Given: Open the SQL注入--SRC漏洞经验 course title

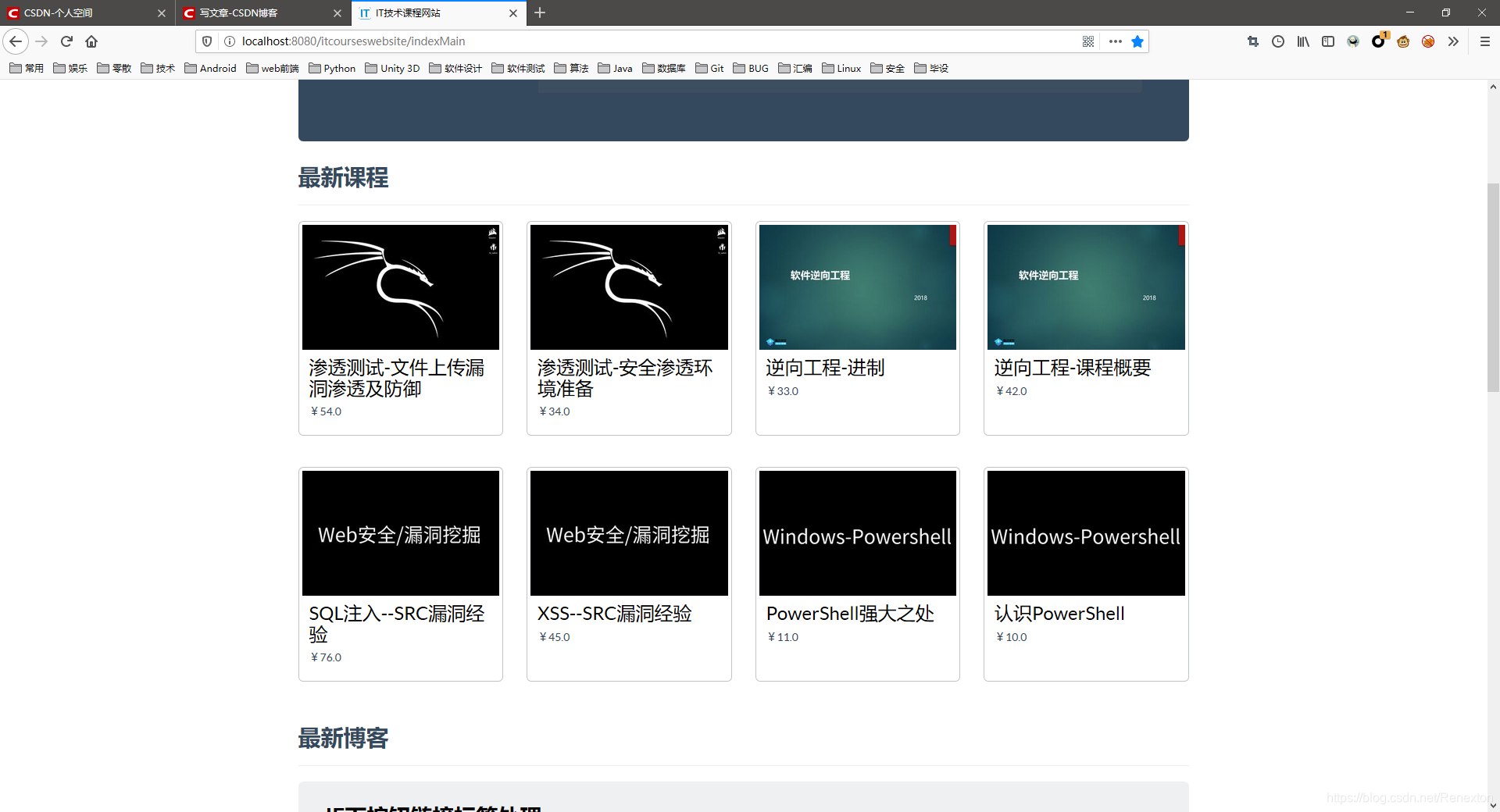Looking at the screenshot, I should point(397,624).
